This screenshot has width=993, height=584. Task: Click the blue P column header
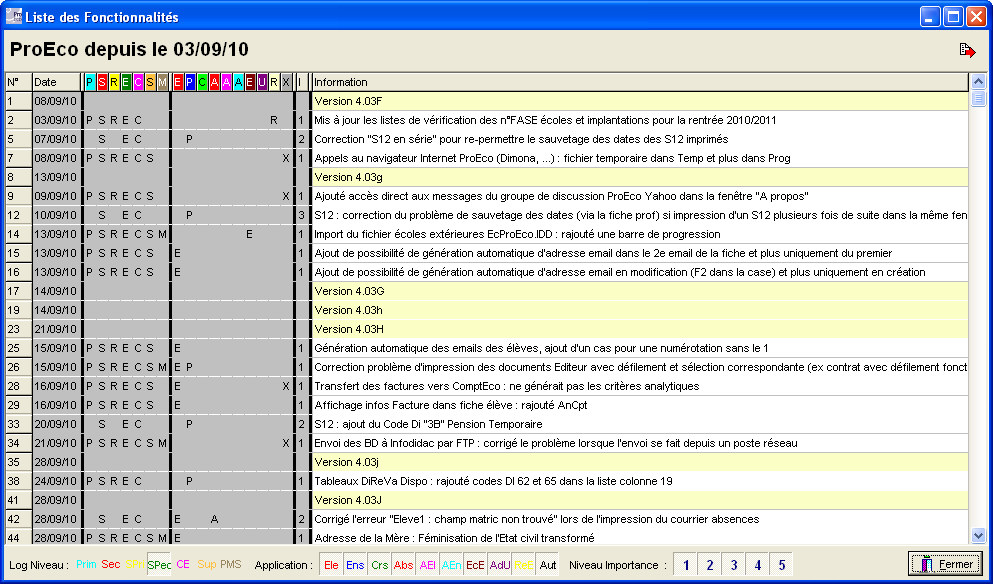[x=190, y=82]
